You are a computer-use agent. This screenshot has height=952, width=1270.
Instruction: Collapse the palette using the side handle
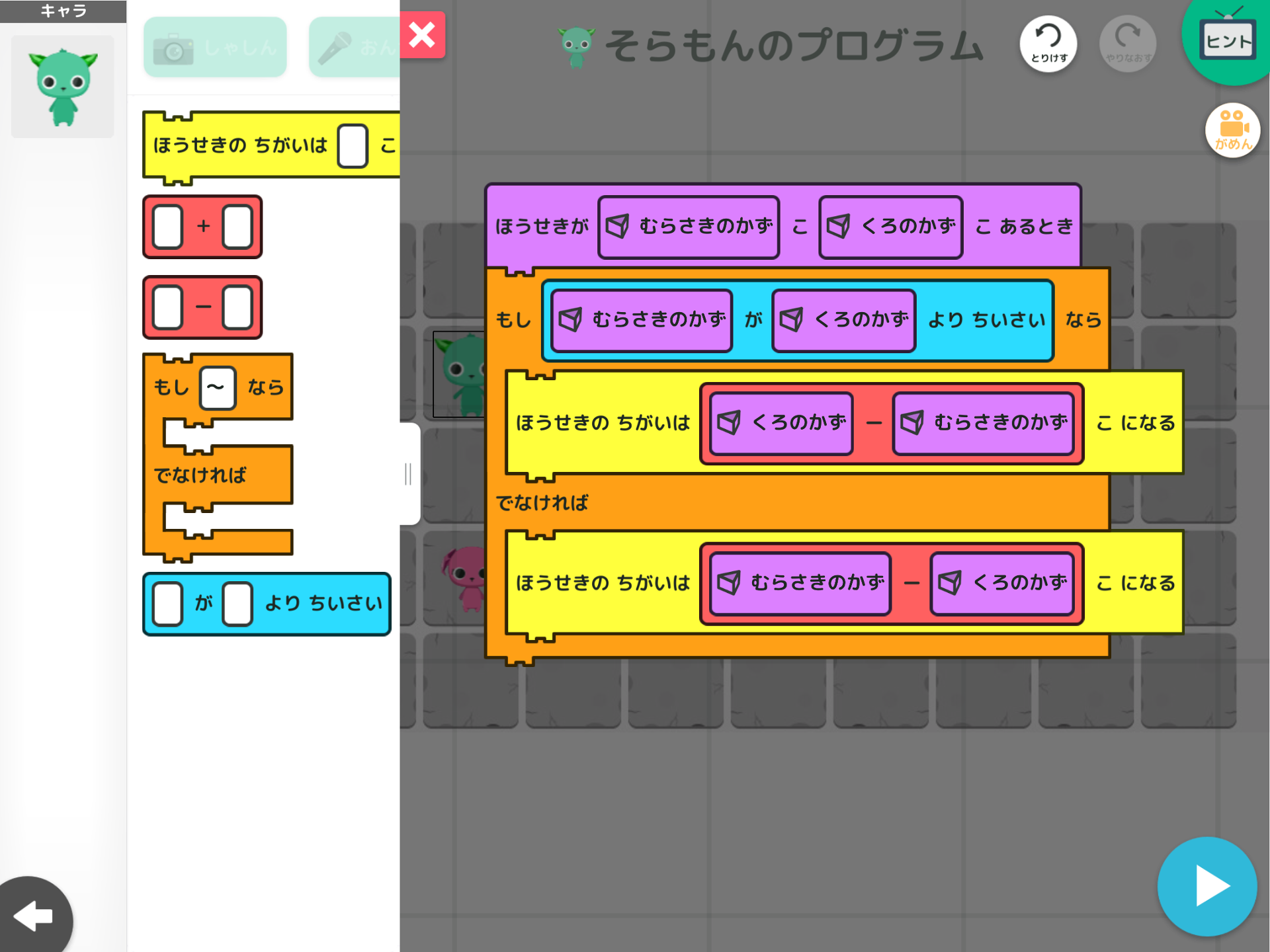point(408,473)
